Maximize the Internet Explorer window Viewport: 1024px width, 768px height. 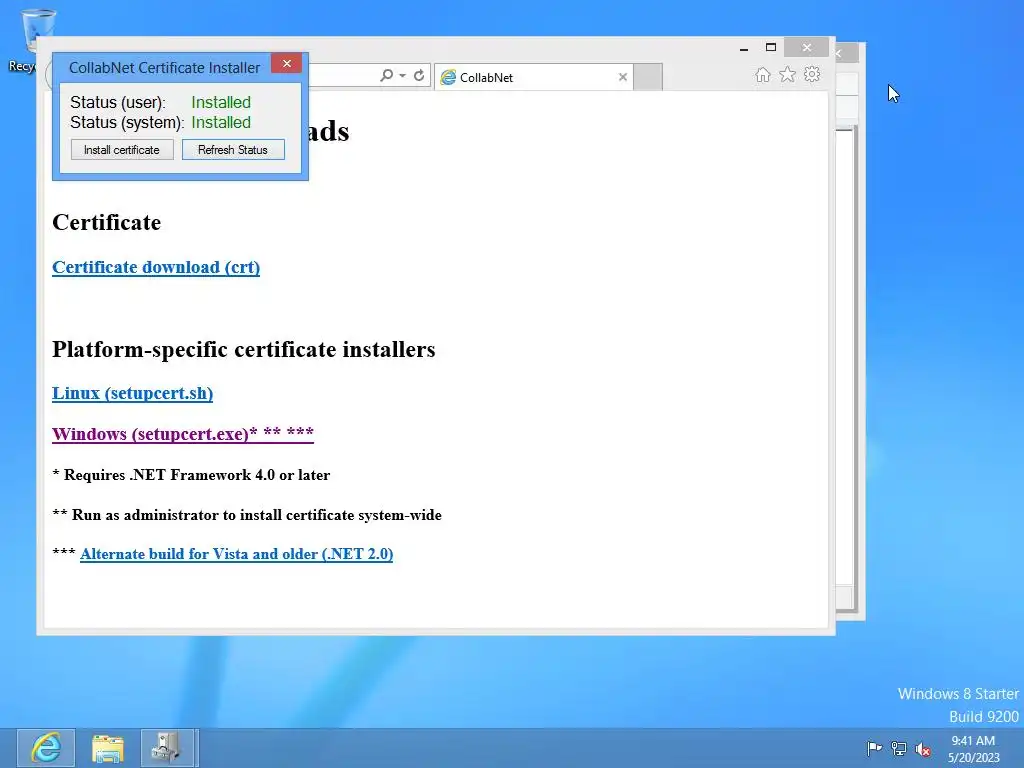[x=771, y=48]
